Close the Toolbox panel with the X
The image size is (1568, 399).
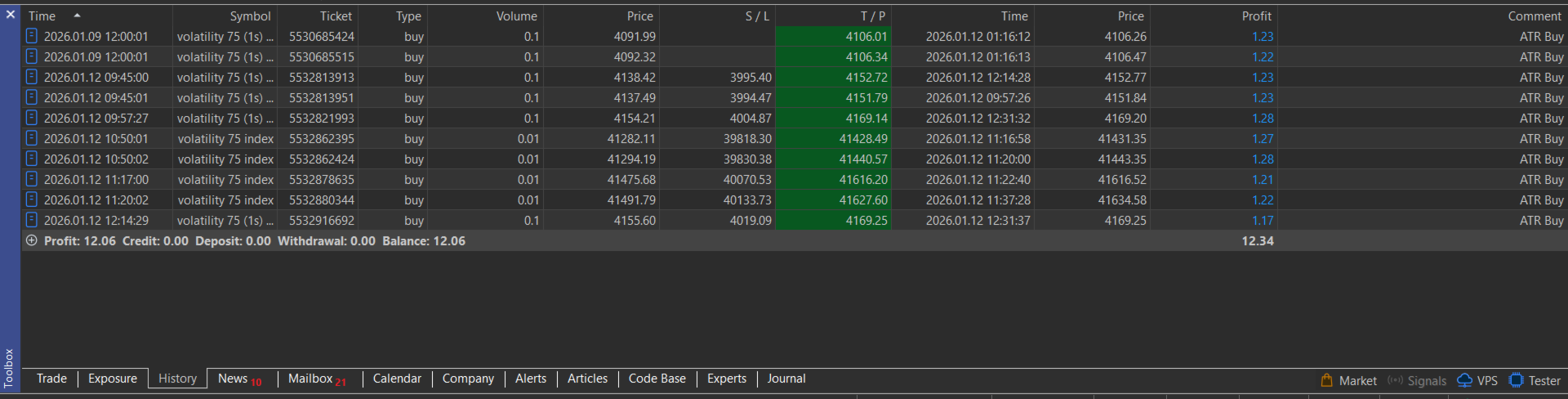point(10,14)
